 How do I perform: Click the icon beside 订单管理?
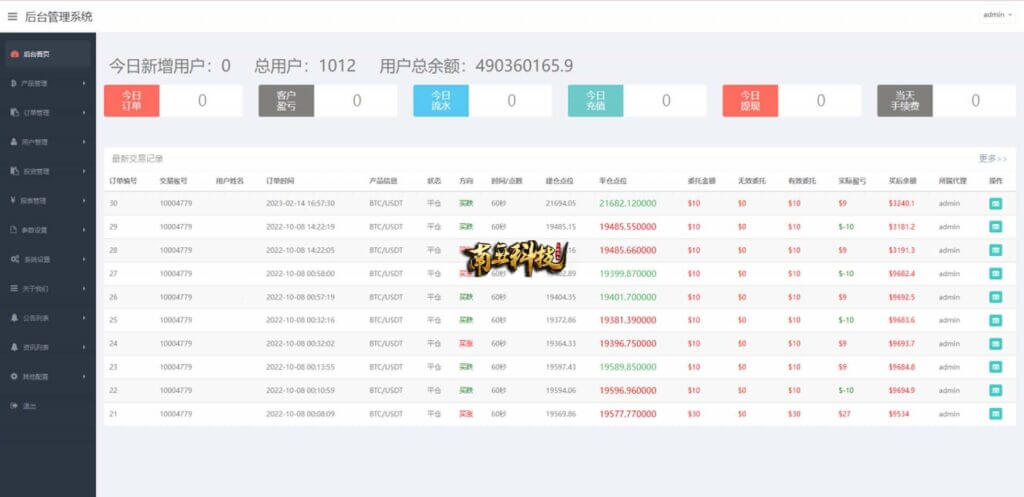(x=14, y=112)
